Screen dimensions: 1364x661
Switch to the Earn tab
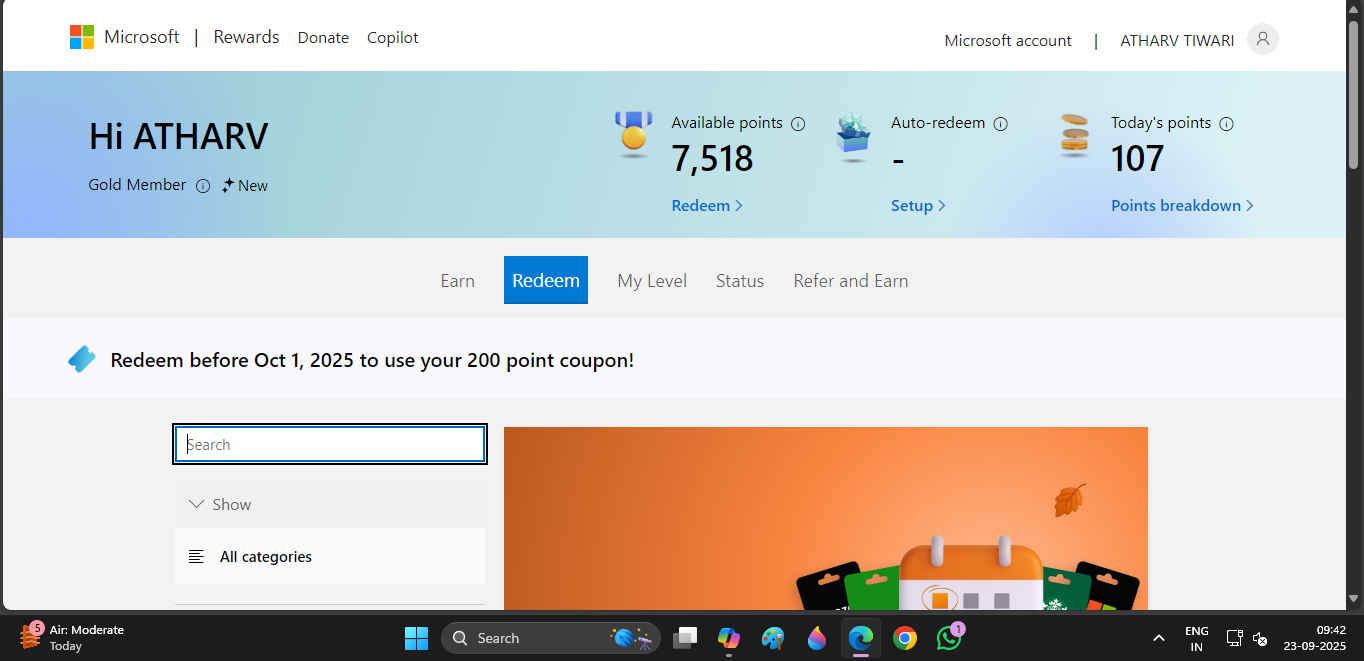point(458,281)
